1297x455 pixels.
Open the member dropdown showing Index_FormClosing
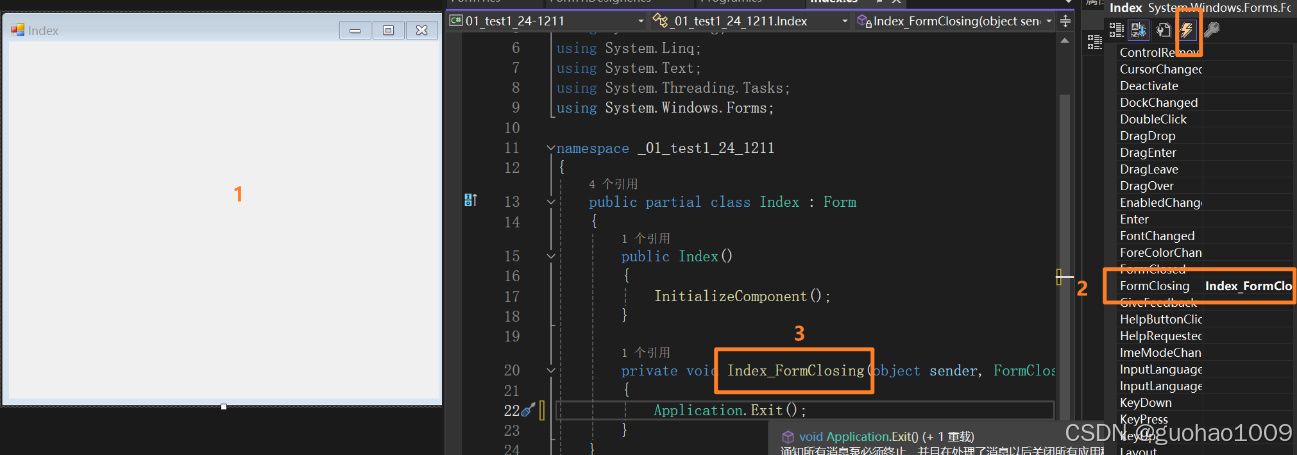(x=956, y=21)
